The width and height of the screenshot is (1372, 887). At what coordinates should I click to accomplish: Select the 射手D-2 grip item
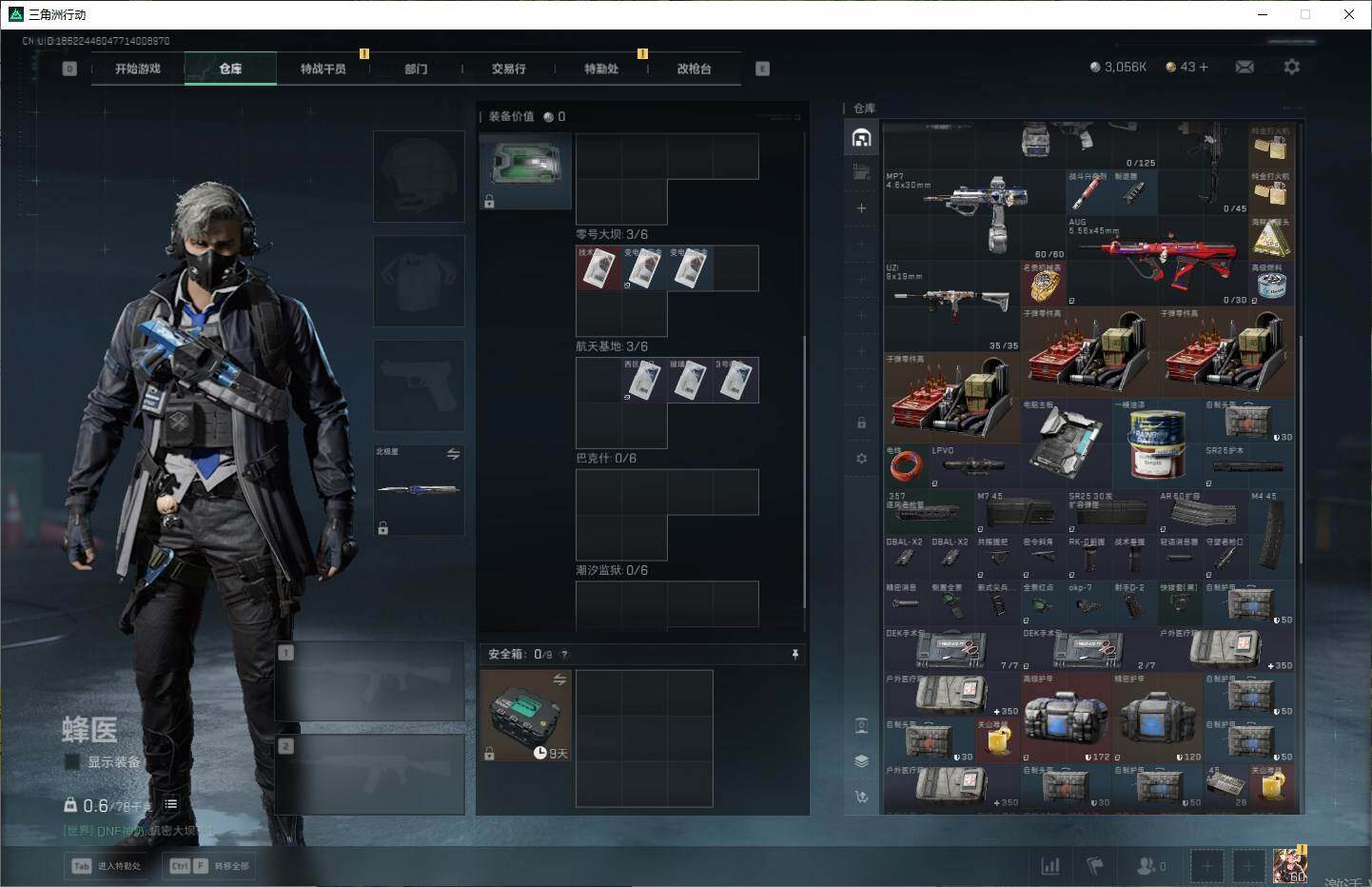coord(1134,603)
